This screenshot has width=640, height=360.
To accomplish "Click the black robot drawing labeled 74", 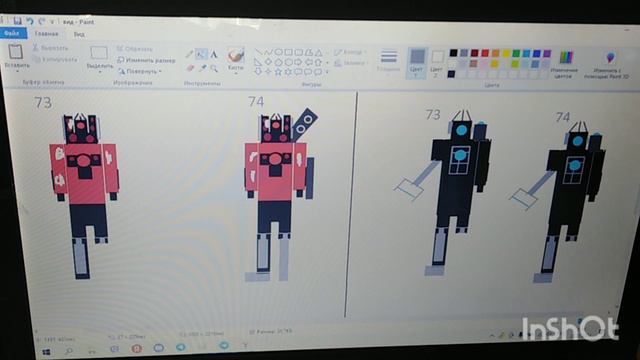I will [558, 202].
